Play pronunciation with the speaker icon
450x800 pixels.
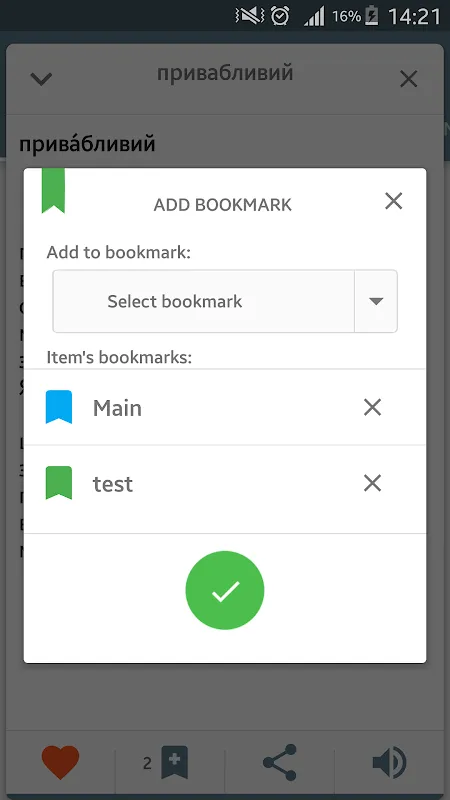(389, 763)
